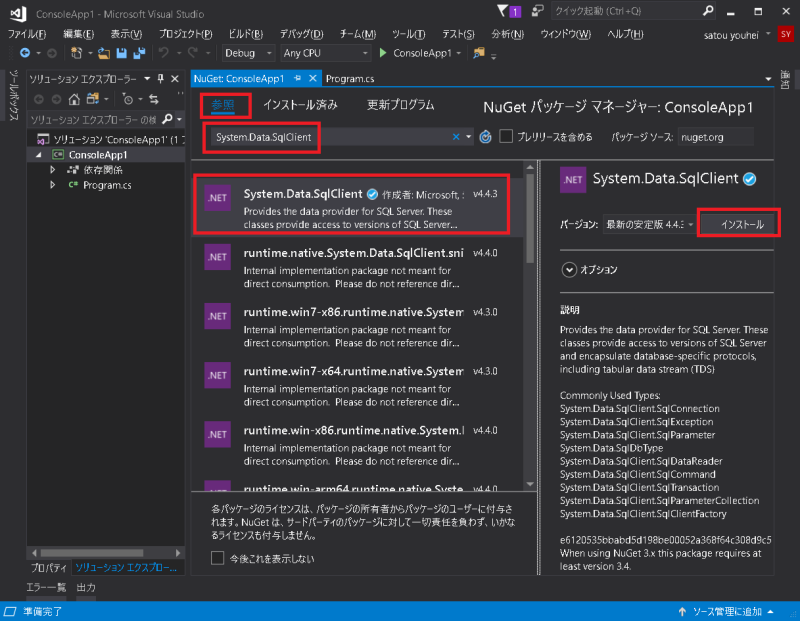Open the ファイル menu
The width and height of the screenshot is (800, 621).
pyautogui.click(x=27, y=34)
